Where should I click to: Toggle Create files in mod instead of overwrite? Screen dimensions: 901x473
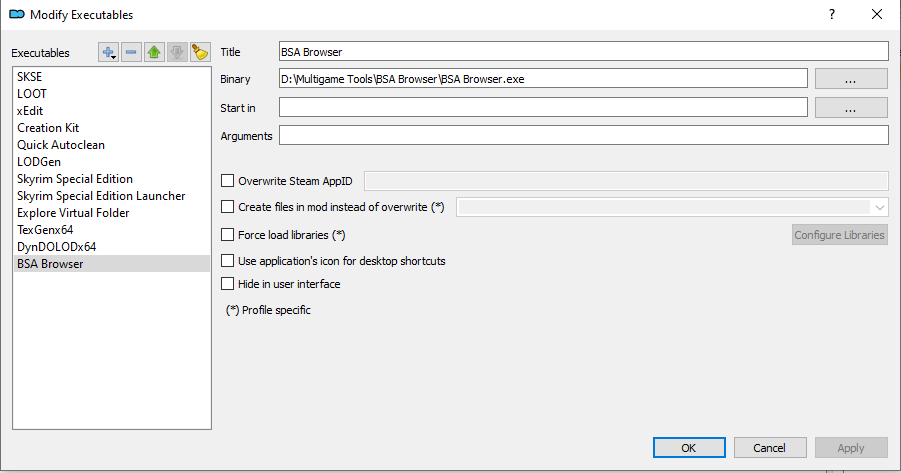pyautogui.click(x=228, y=207)
